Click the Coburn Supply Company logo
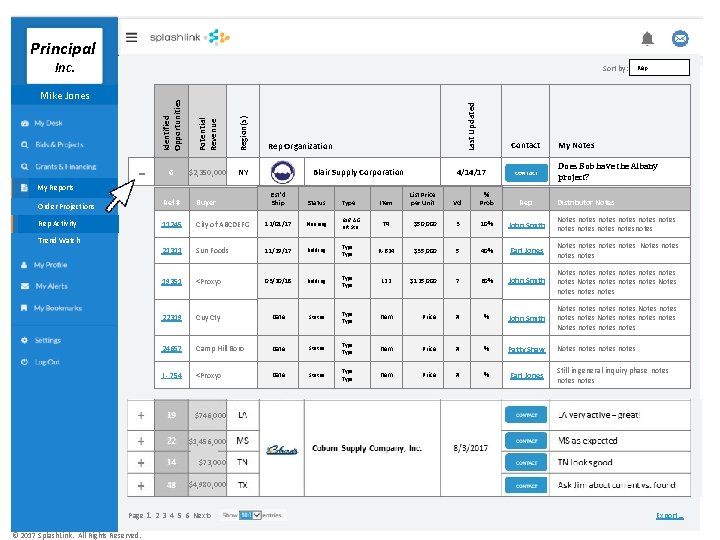This screenshot has height=540, width=720. pyautogui.click(x=282, y=450)
